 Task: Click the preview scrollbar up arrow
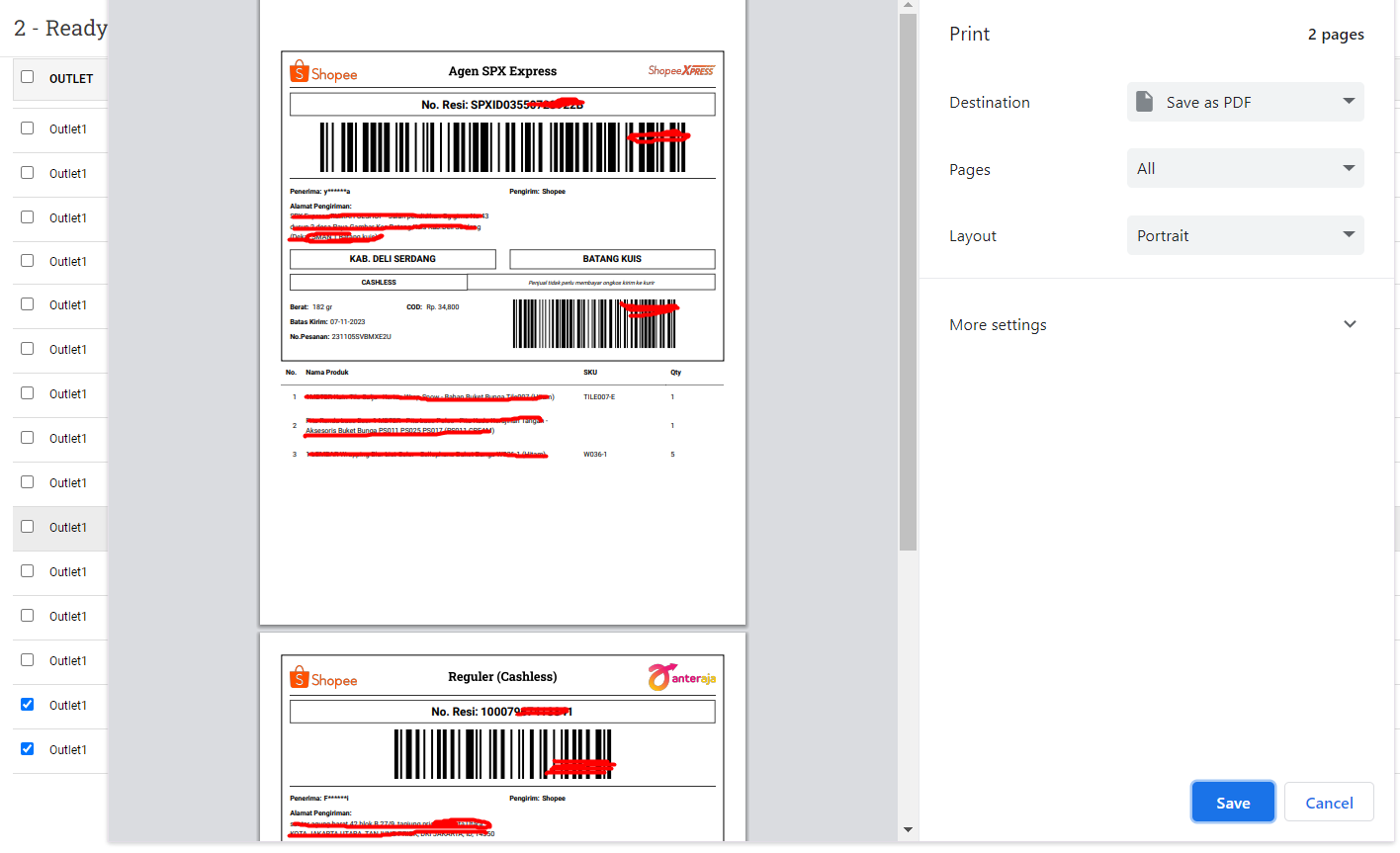click(908, 6)
